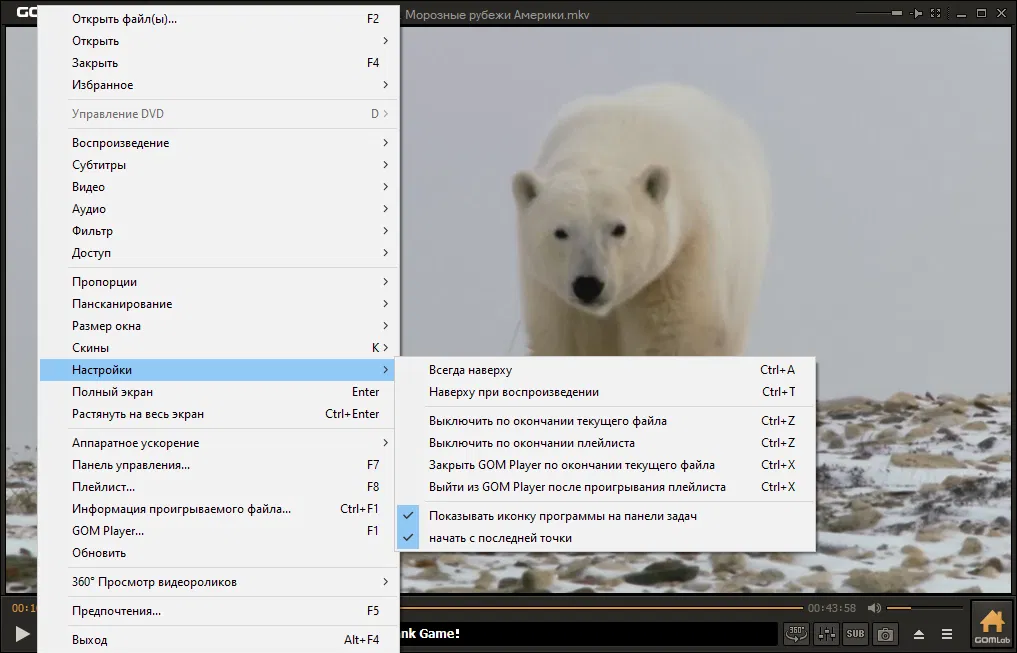Viewport: 1017px width, 653px height.
Task: Toggle 'начать с последней точки' option
Action: [500, 538]
